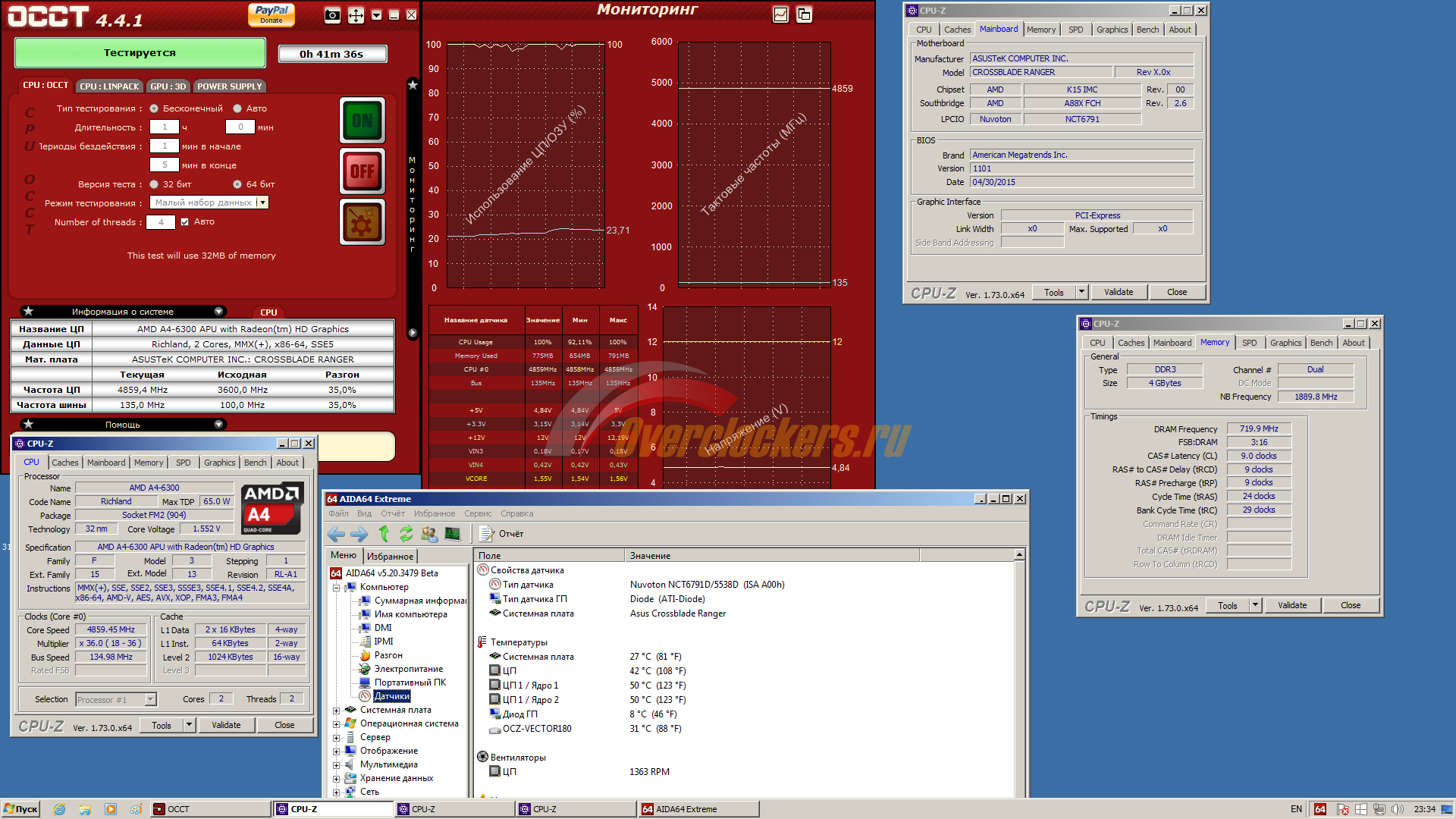Image resolution: width=1456 pixels, height=819 pixels.
Task: Click AIDA64 Back arrow toolbar icon
Action: click(x=337, y=534)
